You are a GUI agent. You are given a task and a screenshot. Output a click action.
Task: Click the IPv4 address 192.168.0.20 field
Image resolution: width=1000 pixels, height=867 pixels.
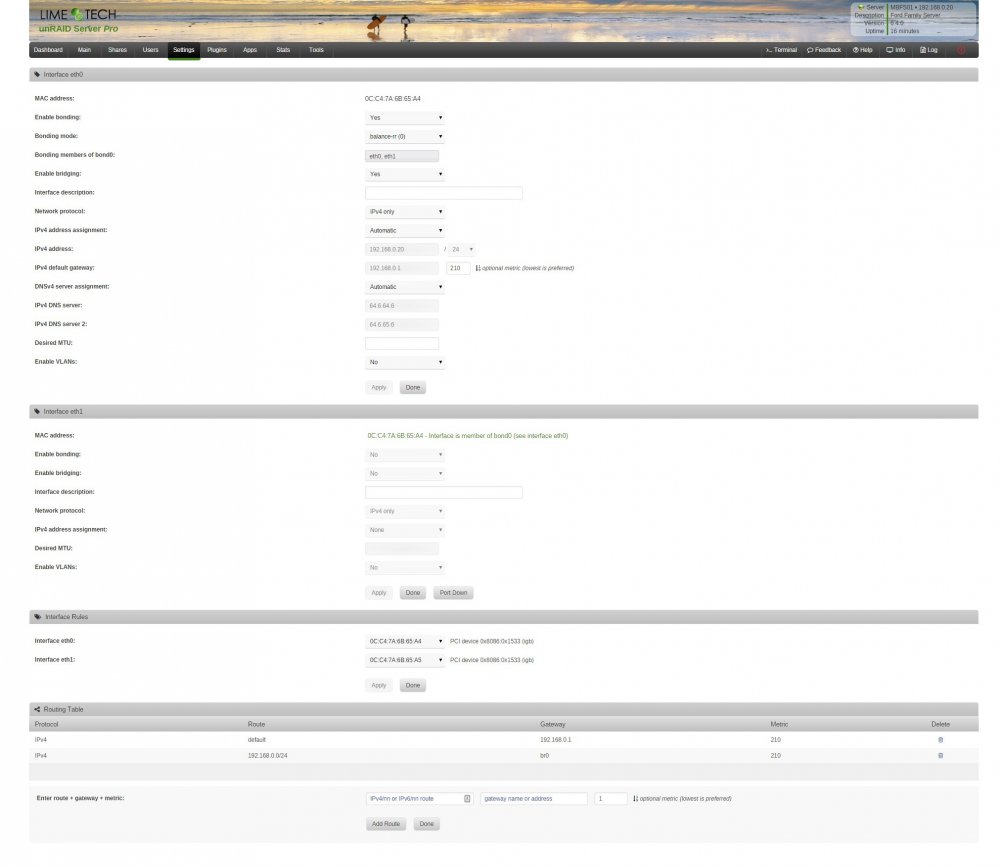click(402, 249)
